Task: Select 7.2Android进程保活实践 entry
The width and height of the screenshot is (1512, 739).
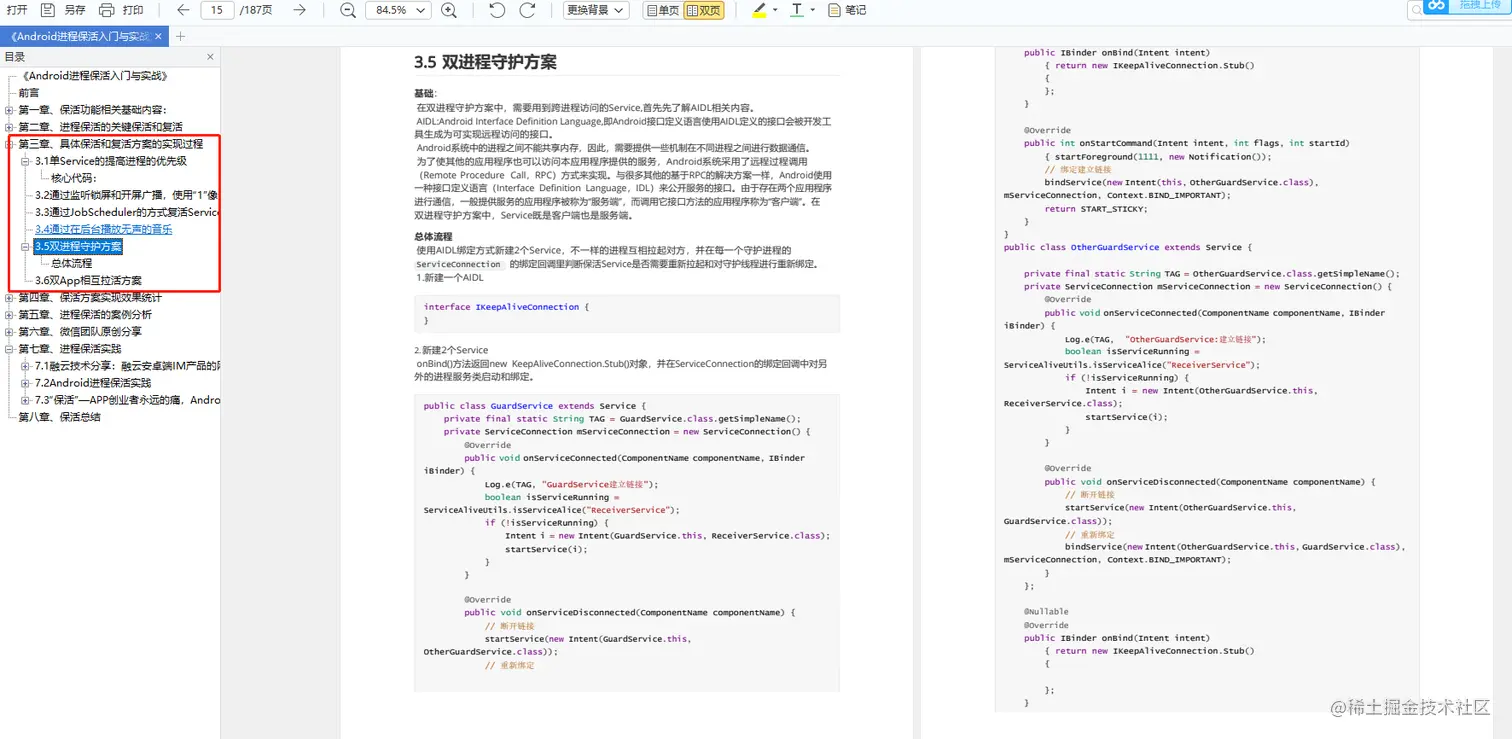Action: [93, 382]
